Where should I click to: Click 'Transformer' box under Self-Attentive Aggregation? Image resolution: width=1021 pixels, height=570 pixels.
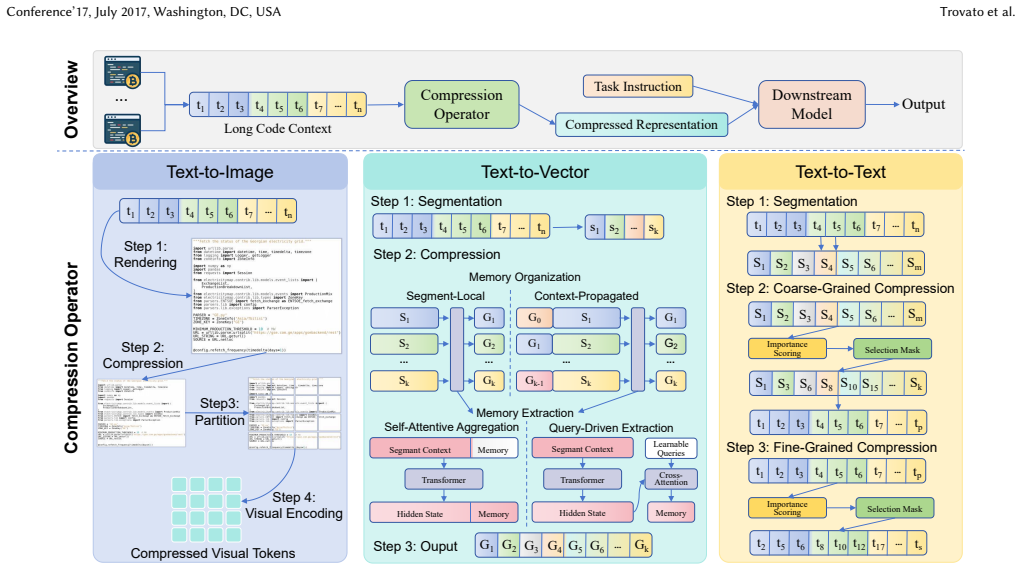click(444, 479)
